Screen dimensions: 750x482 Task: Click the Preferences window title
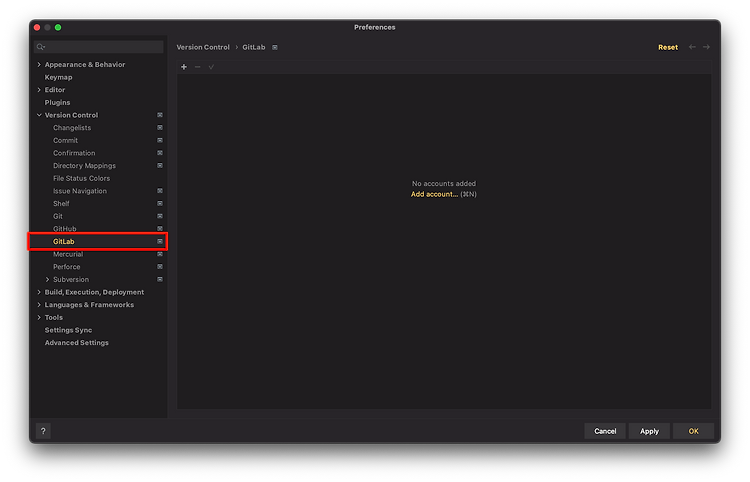(x=375, y=27)
